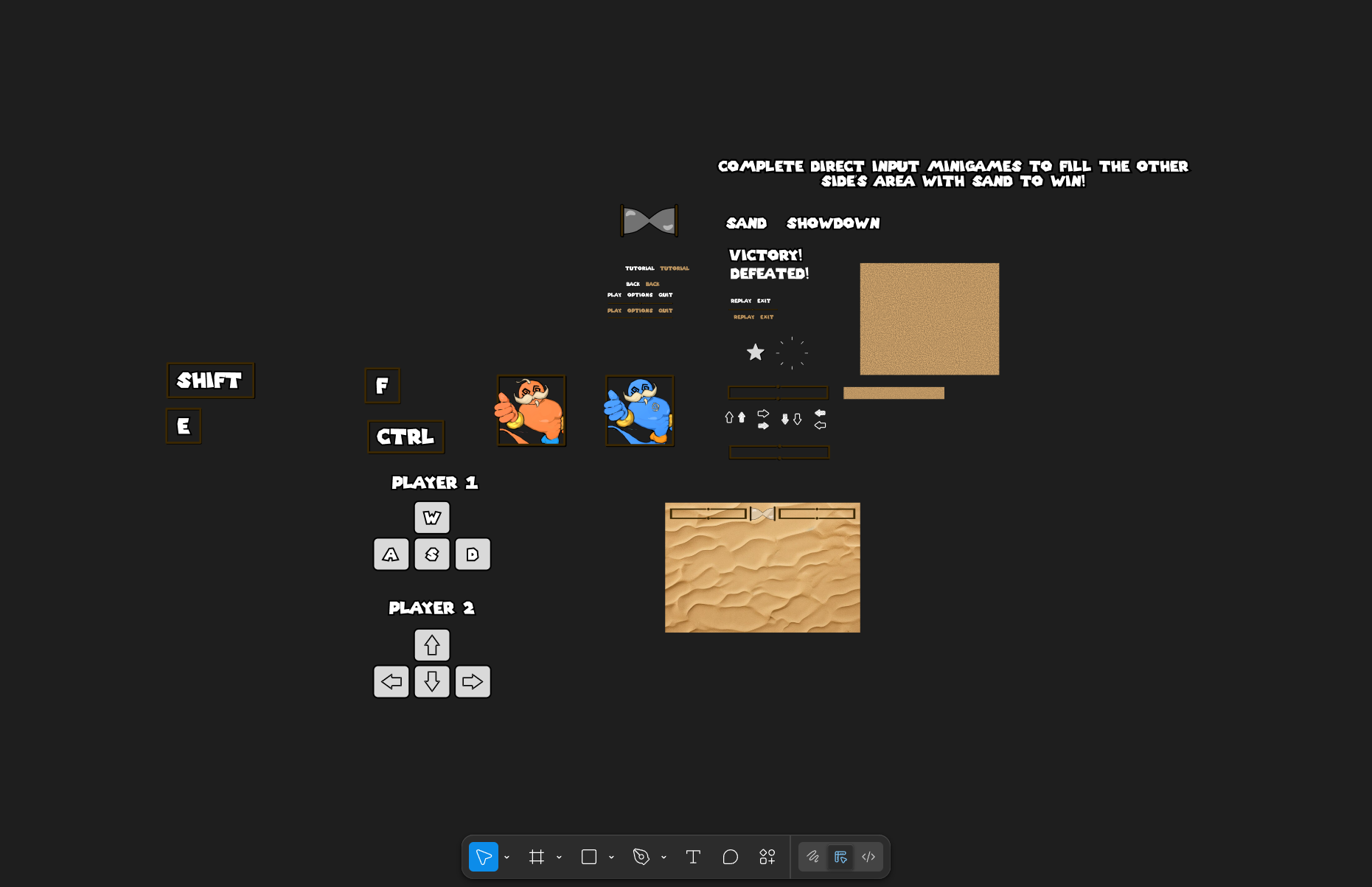Enable the pencil draw mode
1372x887 pixels.
tap(814, 857)
